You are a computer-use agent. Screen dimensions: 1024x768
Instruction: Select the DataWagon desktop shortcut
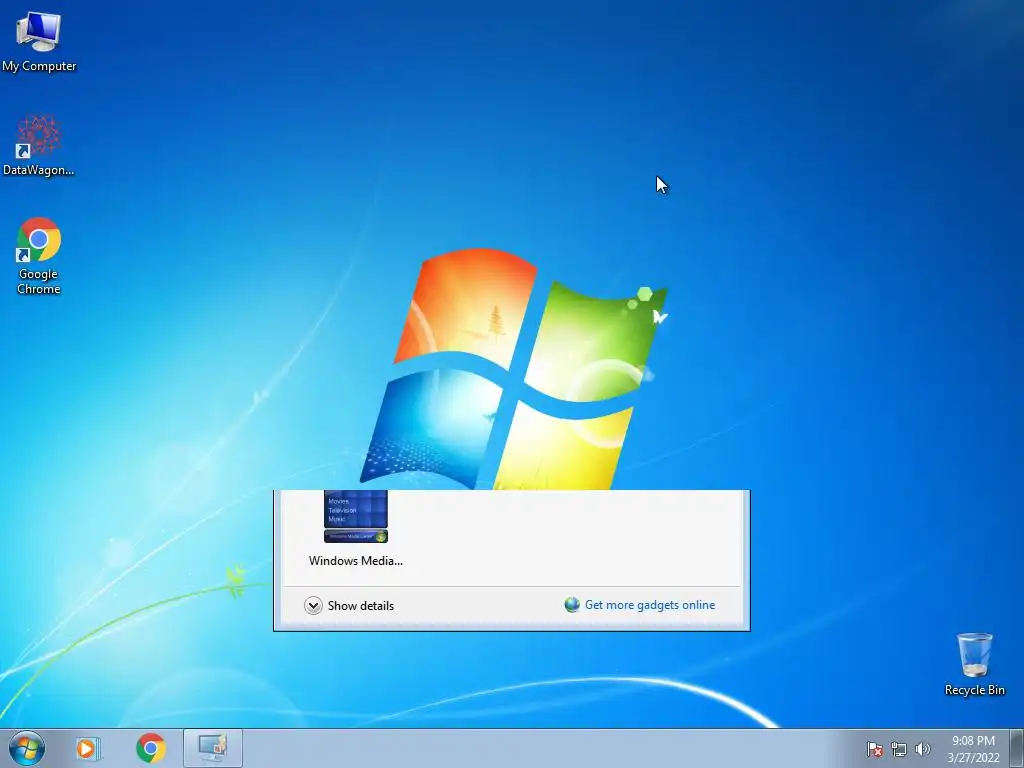click(39, 145)
